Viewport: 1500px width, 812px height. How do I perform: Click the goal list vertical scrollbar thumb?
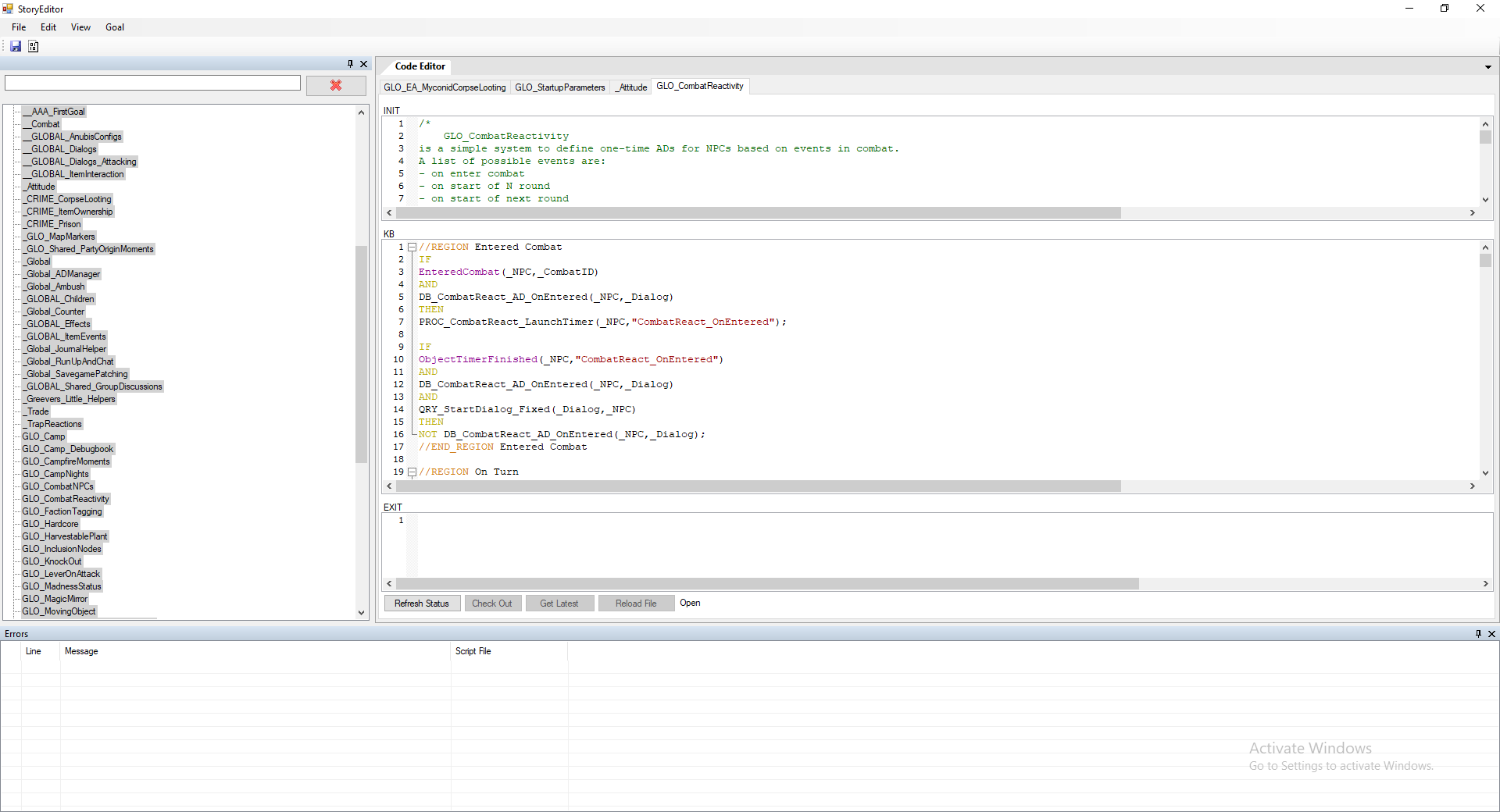pos(361,354)
